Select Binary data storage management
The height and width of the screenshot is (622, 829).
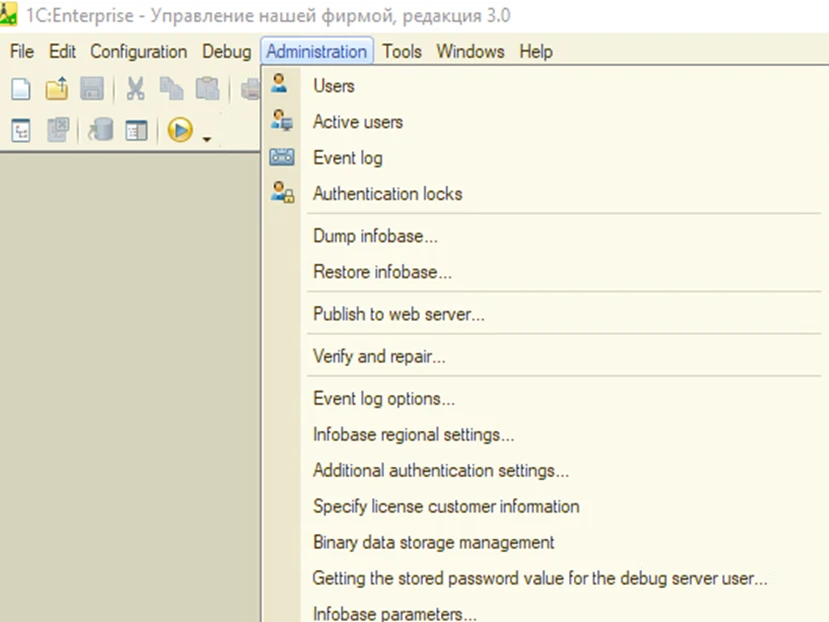pyautogui.click(x=545, y=542)
